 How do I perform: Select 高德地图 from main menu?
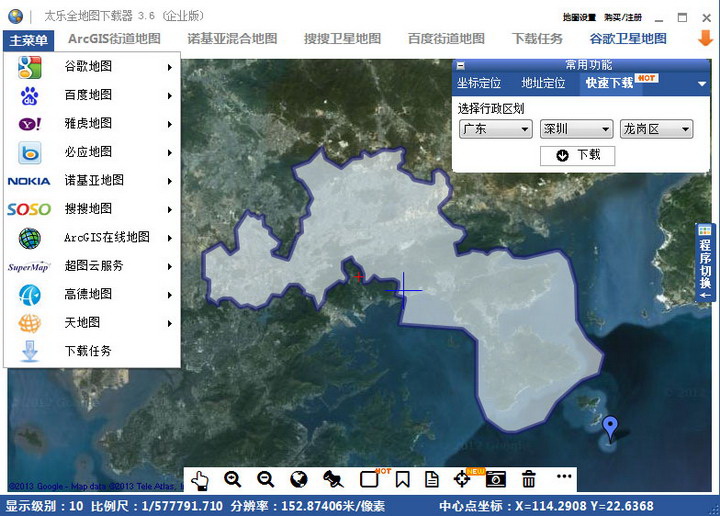pyautogui.click(x=90, y=295)
